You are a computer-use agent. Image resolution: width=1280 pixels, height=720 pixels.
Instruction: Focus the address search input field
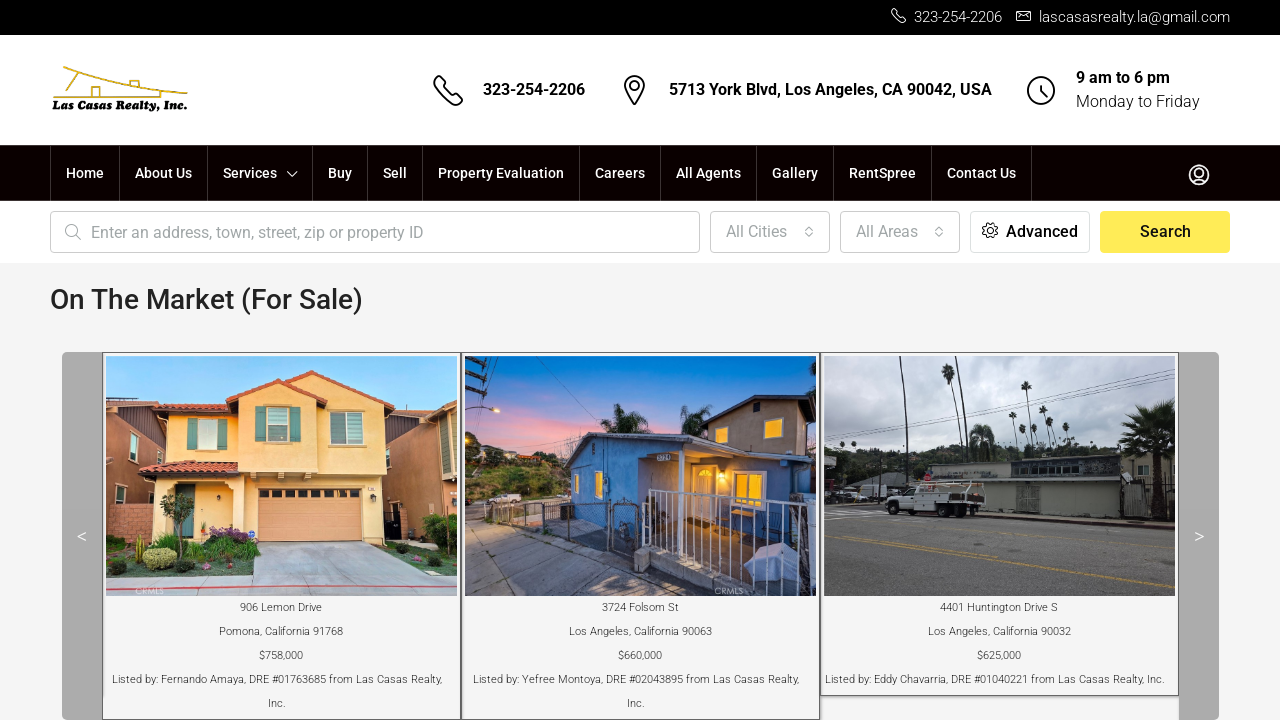(x=390, y=232)
